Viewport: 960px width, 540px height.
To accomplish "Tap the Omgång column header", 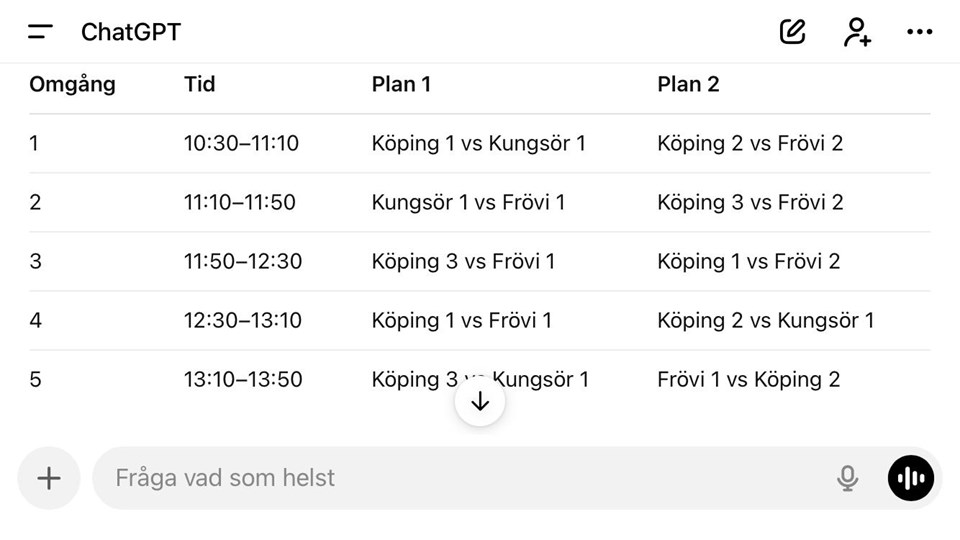I will point(72,84).
